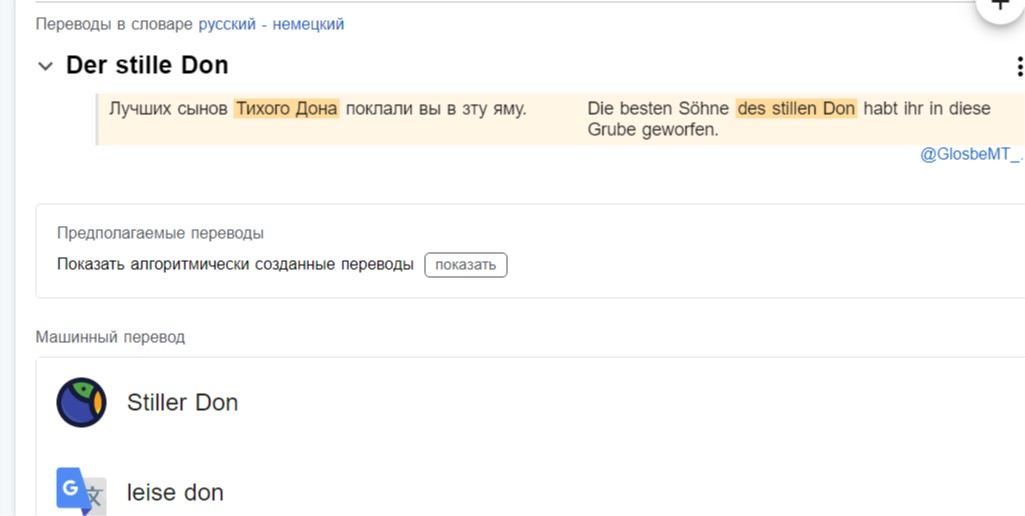Select the leise don machine translation
Image resolution: width=1025 pixels, height=516 pixels.
click(x=175, y=492)
